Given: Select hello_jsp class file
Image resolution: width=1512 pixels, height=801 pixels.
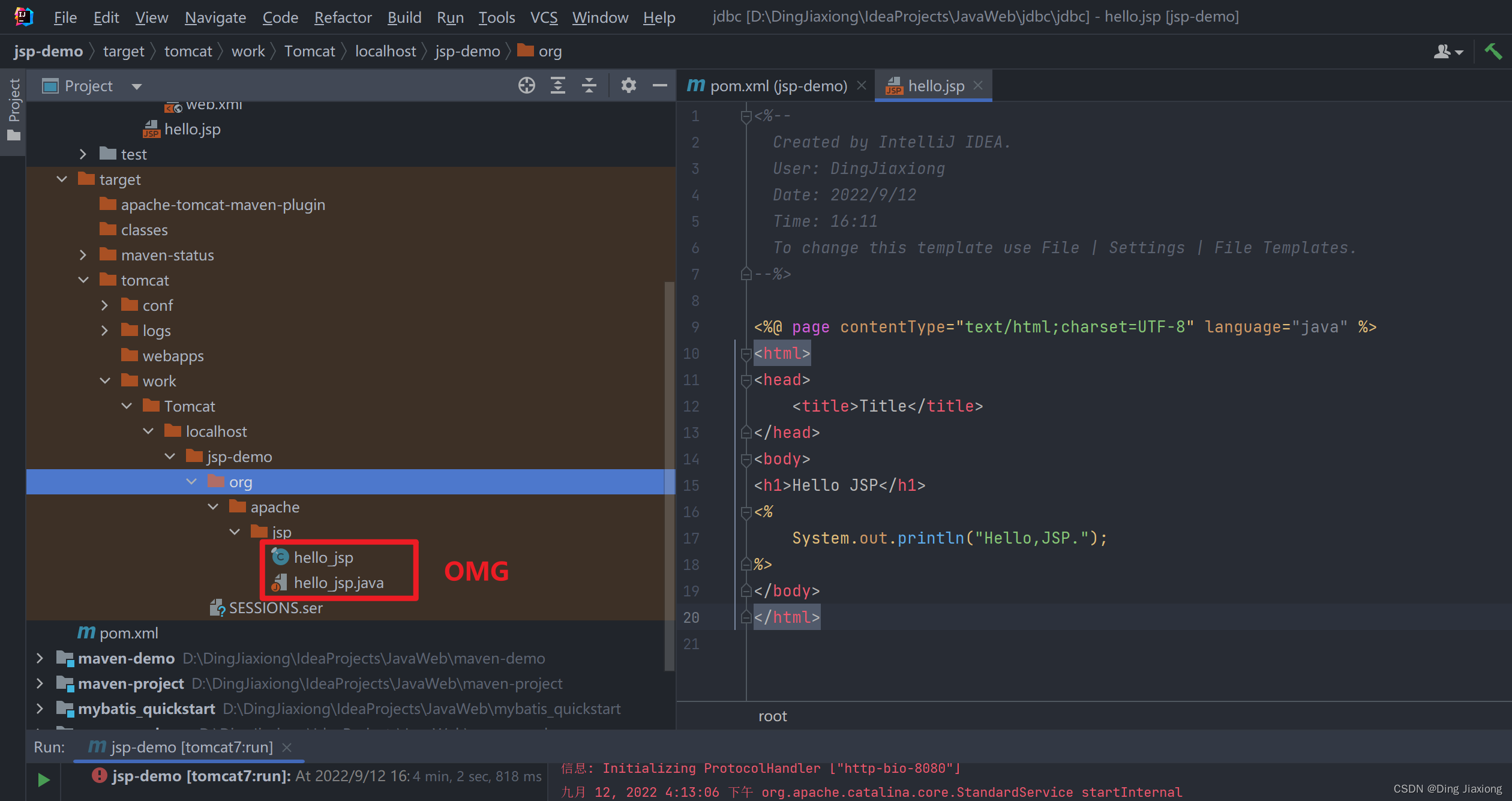Looking at the screenshot, I should (x=312, y=557).
